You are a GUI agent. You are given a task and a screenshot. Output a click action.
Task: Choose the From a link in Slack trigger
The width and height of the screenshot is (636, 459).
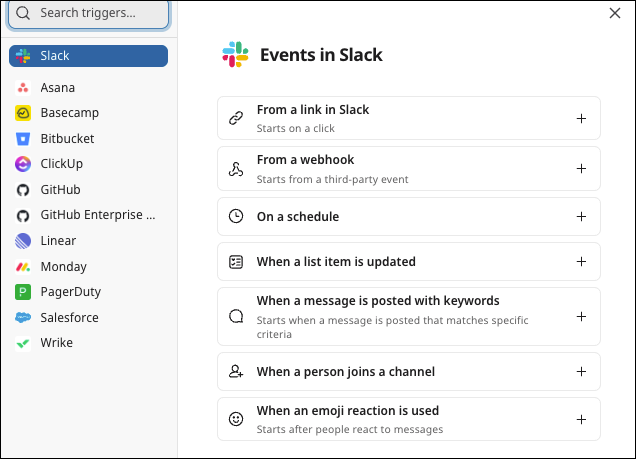(x=409, y=118)
